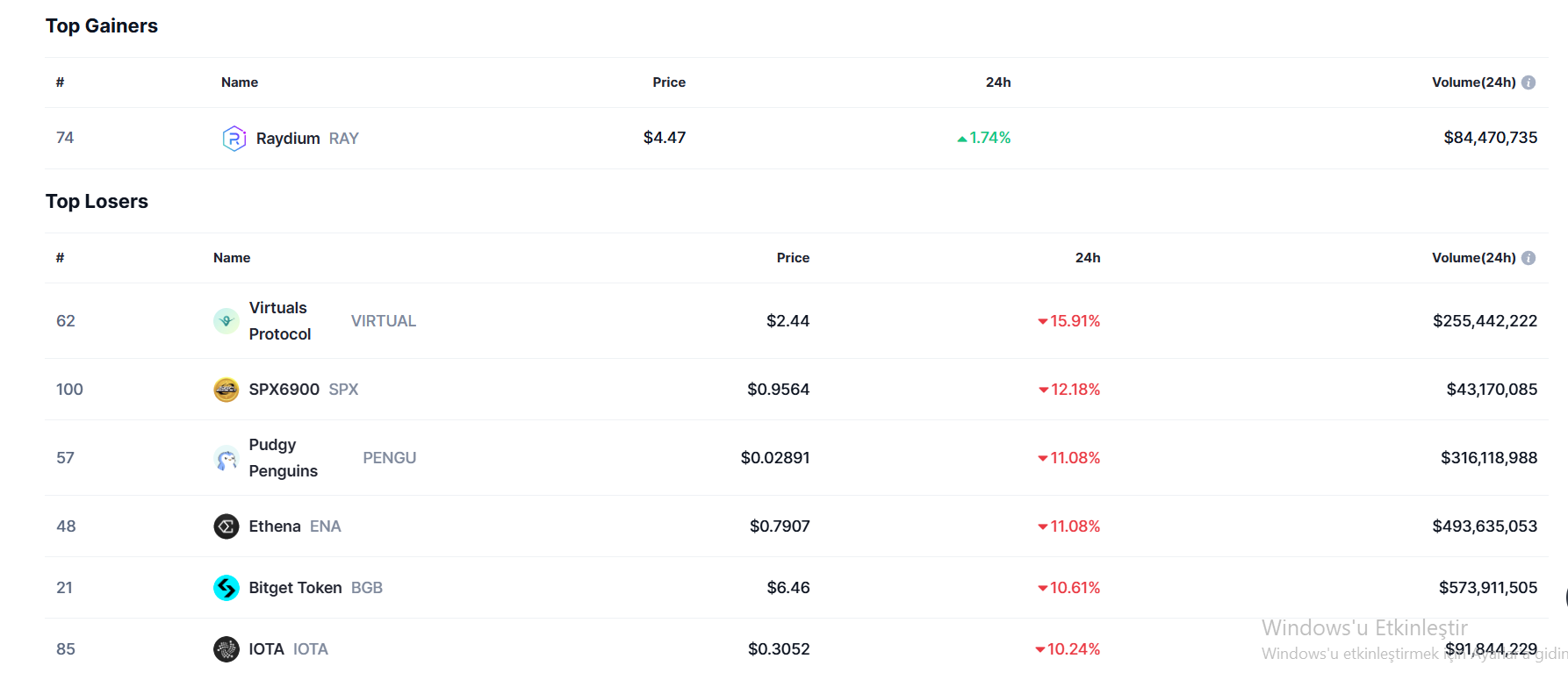Open the Bitget Token coin link
This screenshot has height=673, width=1568.
[295, 588]
